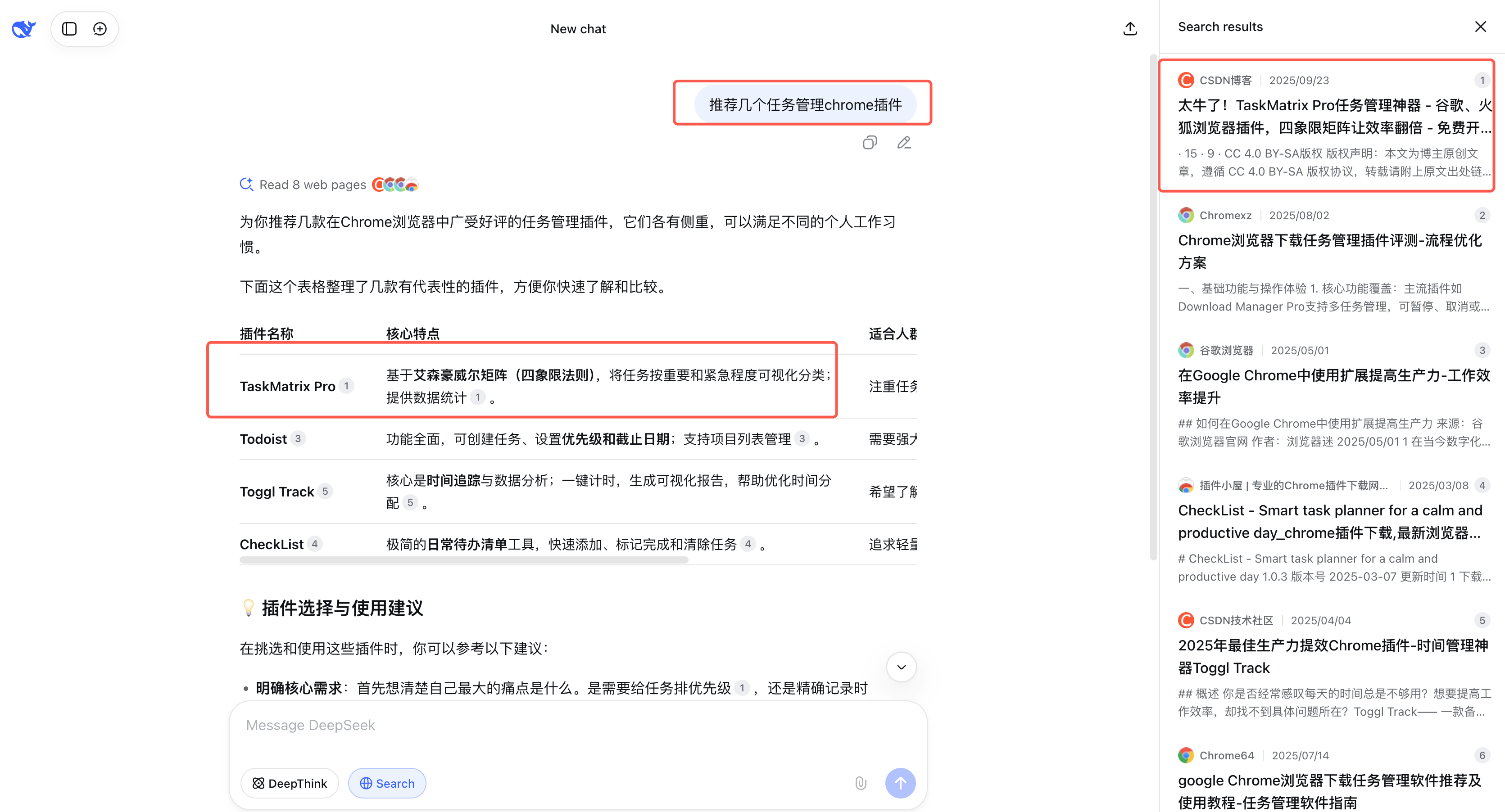Click result number badge 2

point(1482,215)
